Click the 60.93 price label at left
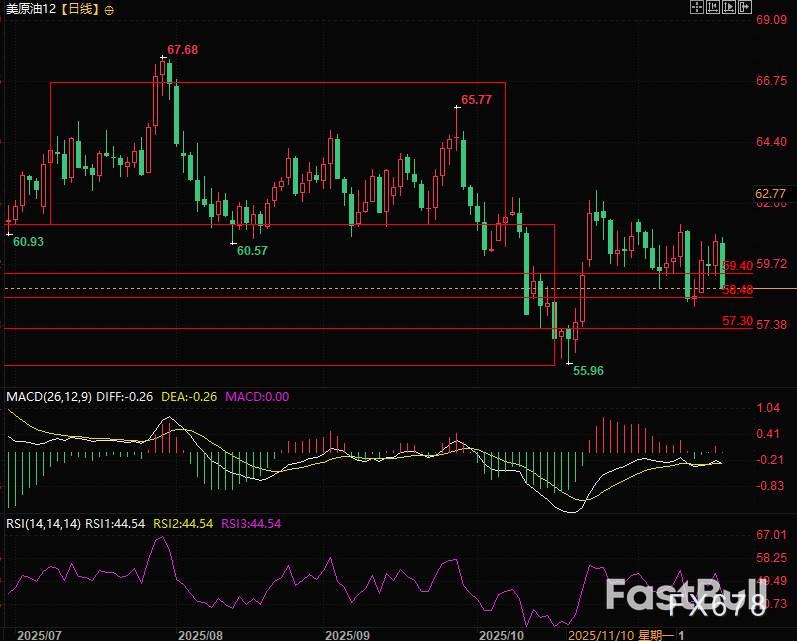This screenshot has height=641, width=797. click(x=27, y=242)
